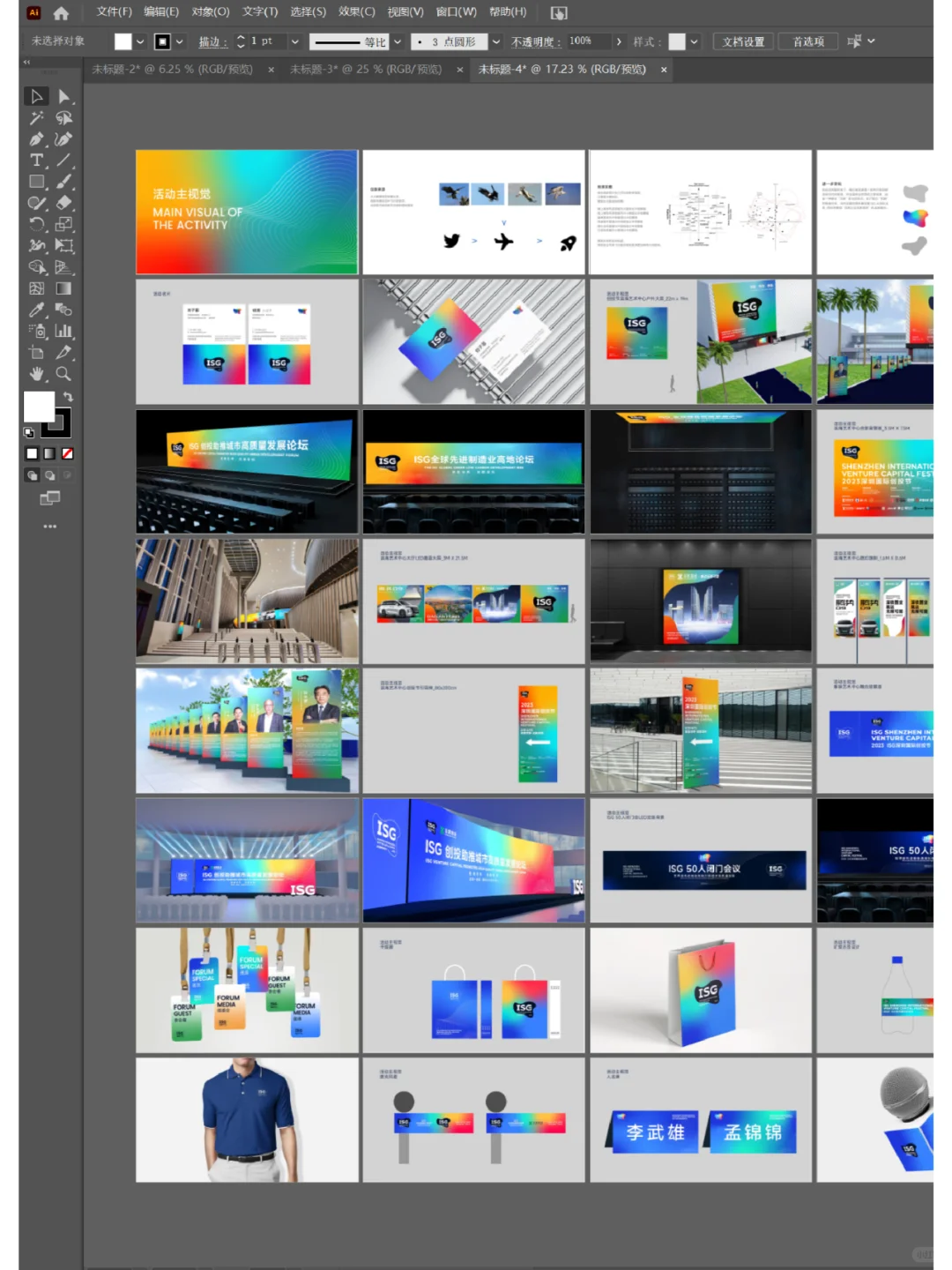Open the 文字(T) menu
The image size is (952, 1270).
tap(260, 12)
